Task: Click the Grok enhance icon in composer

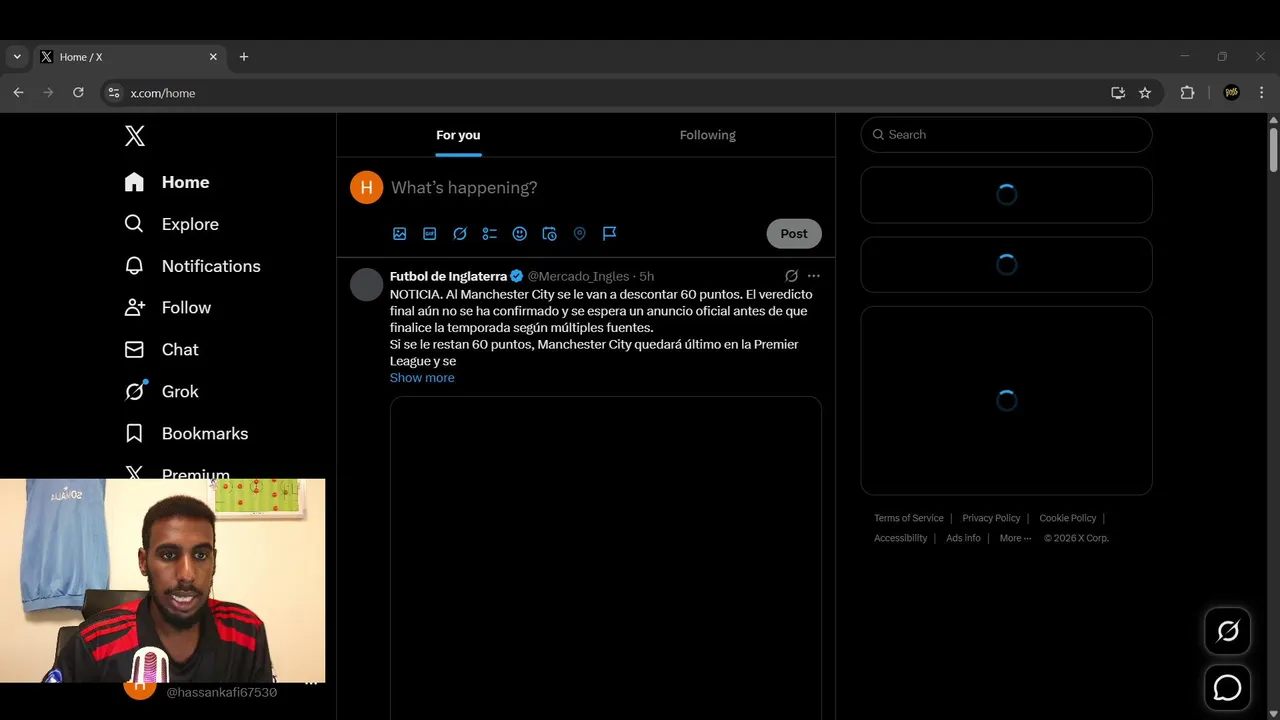Action: (x=460, y=233)
